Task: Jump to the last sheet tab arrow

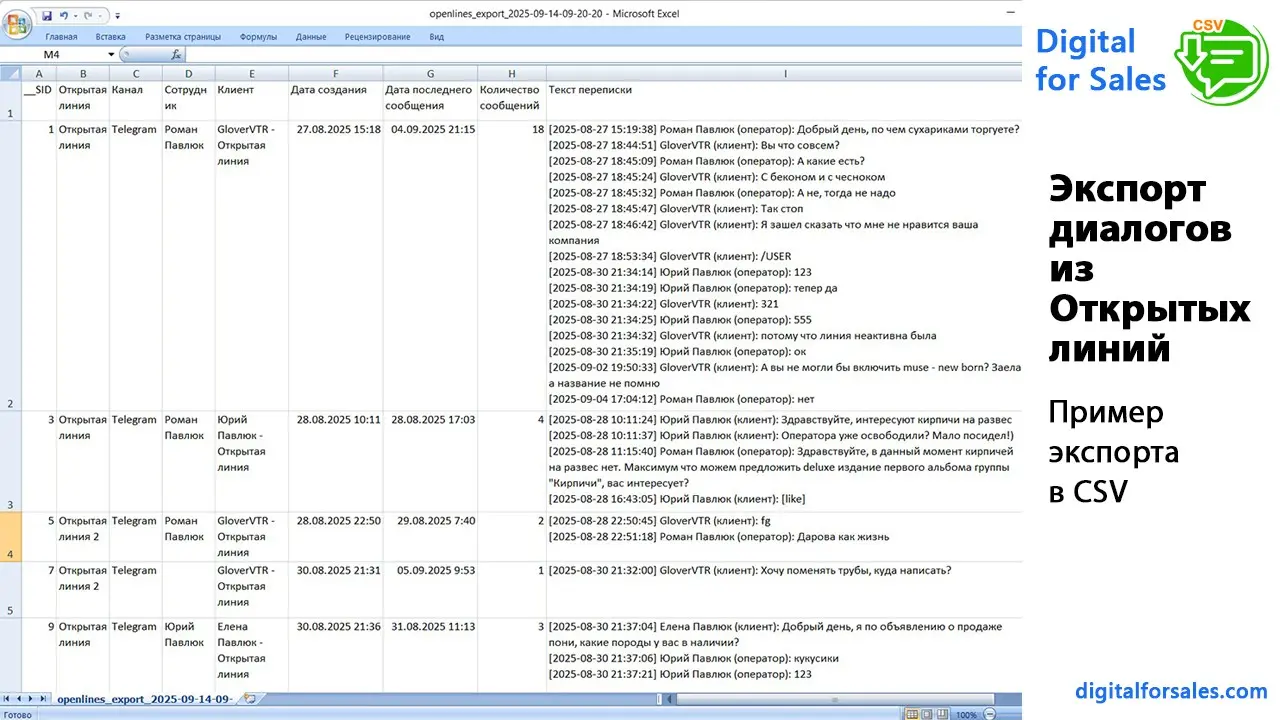Action: pos(42,698)
